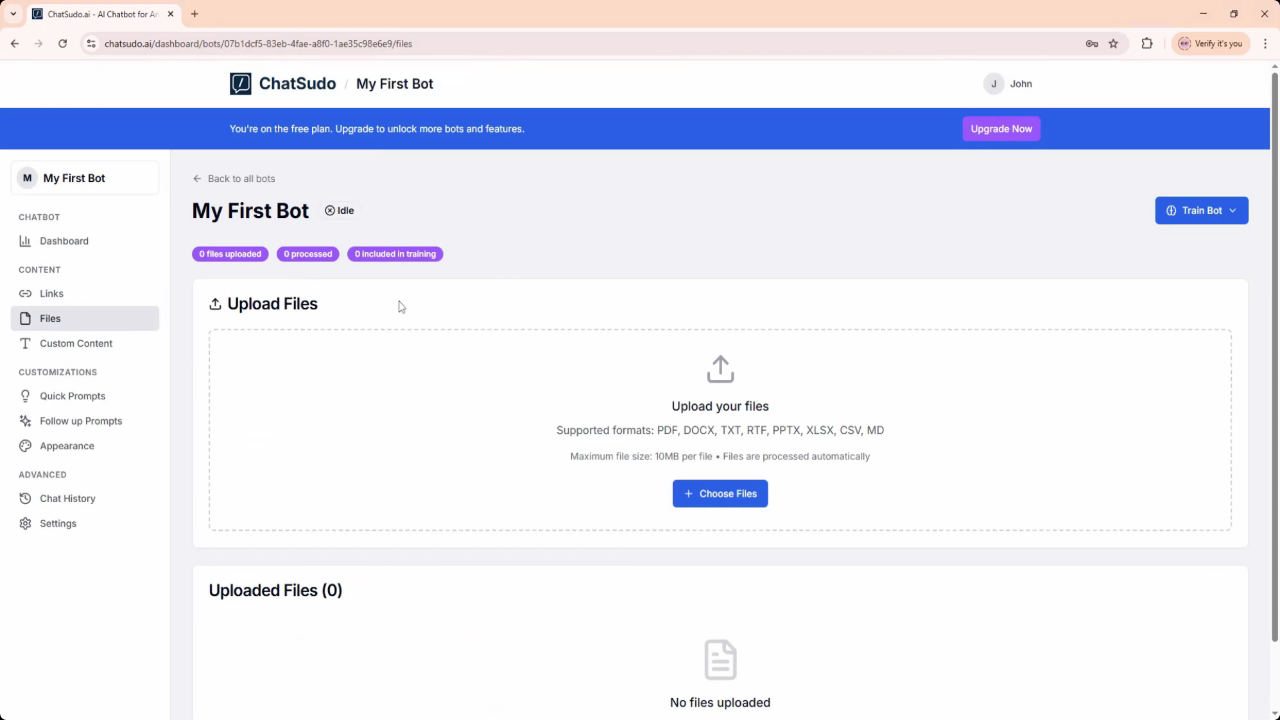Image resolution: width=1280 pixels, height=720 pixels.
Task: Click the My First Bot breadcrumb
Action: click(394, 84)
